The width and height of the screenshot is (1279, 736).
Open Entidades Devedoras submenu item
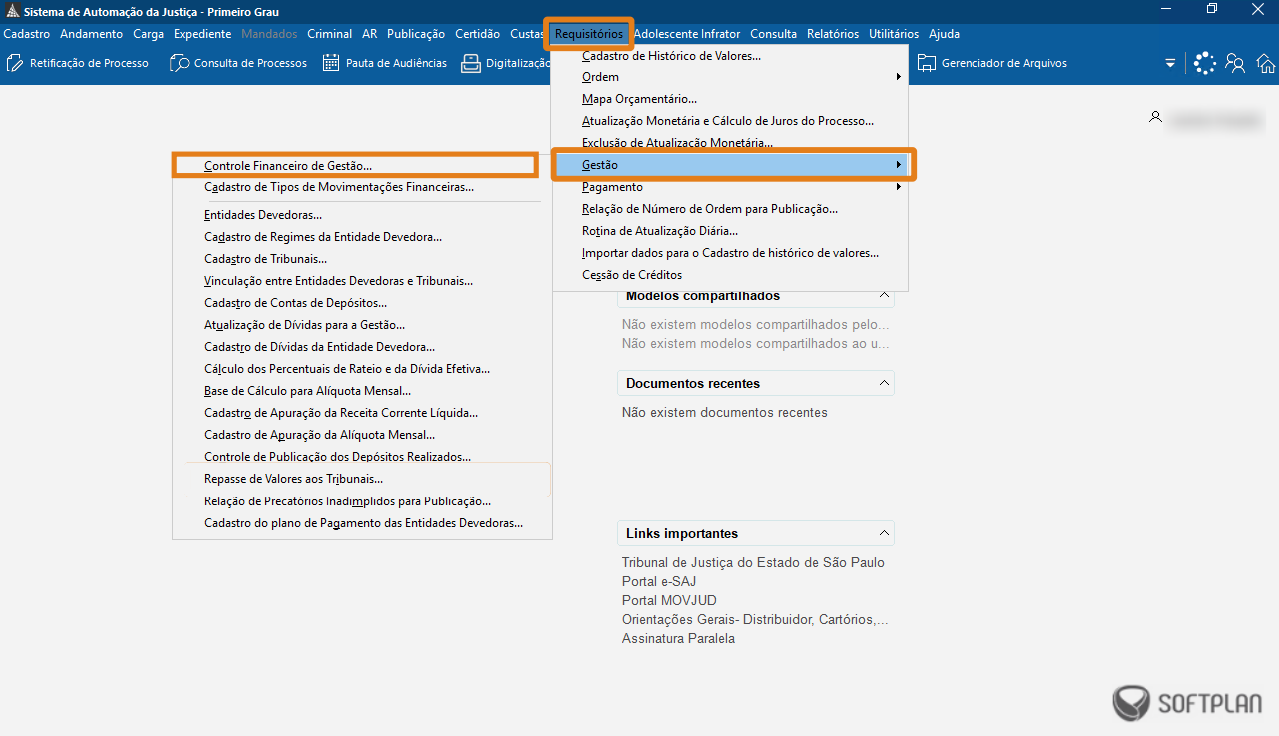pyautogui.click(x=362, y=215)
